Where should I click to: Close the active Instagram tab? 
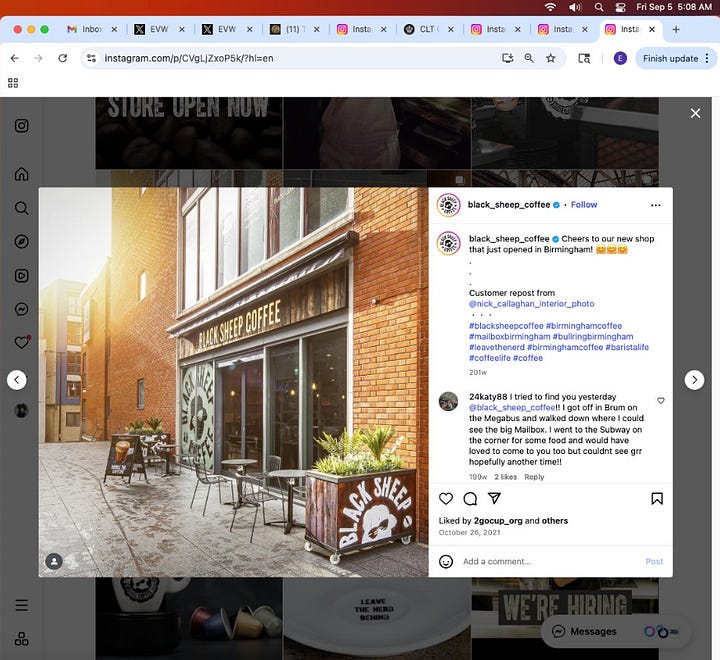652,29
